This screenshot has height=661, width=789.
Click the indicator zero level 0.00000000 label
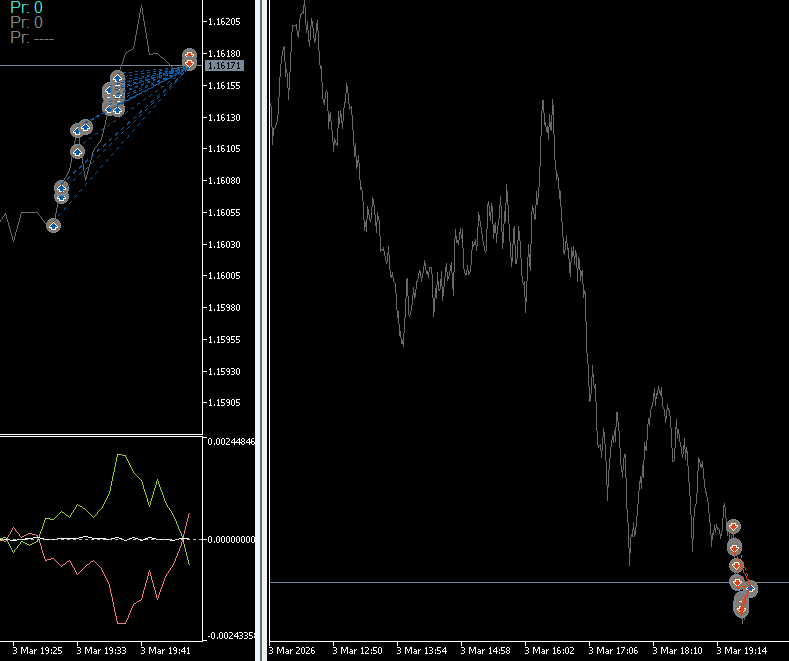coord(231,540)
